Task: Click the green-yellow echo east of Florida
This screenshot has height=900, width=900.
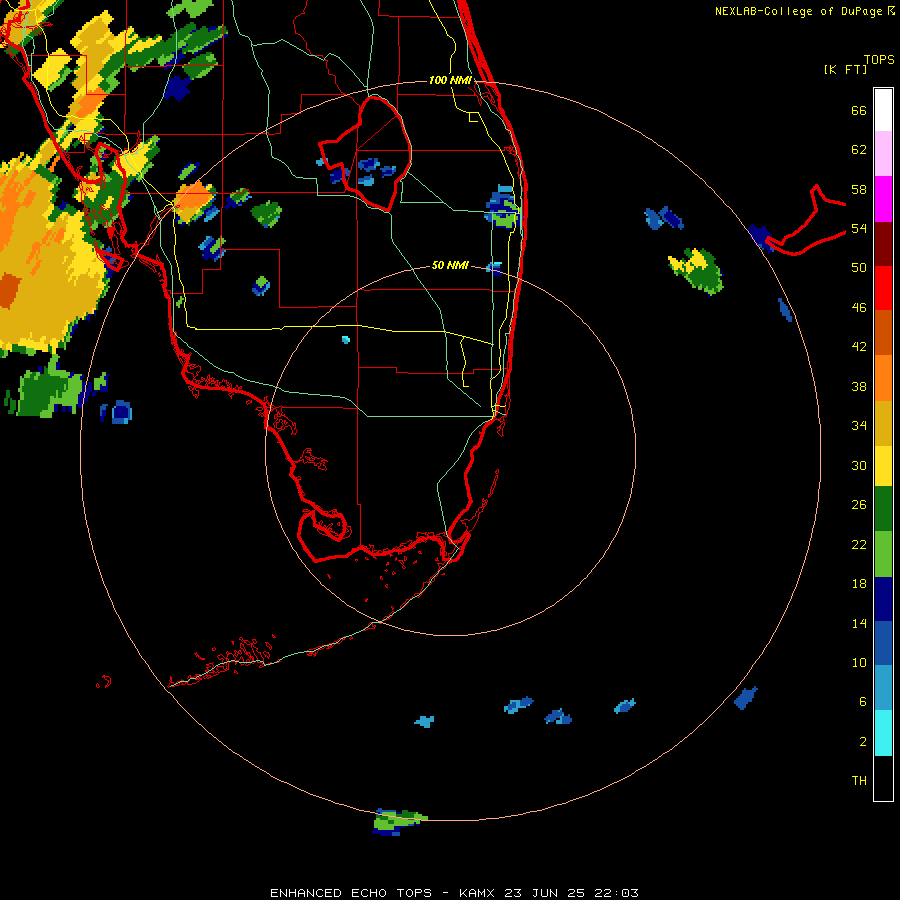Action: (x=696, y=270)
